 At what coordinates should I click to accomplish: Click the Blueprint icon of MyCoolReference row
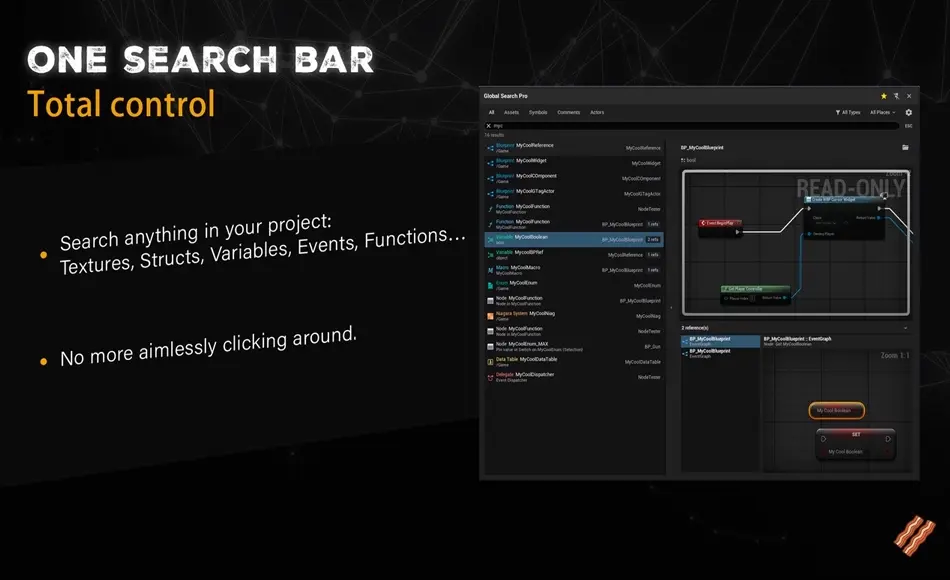point(490,148)
